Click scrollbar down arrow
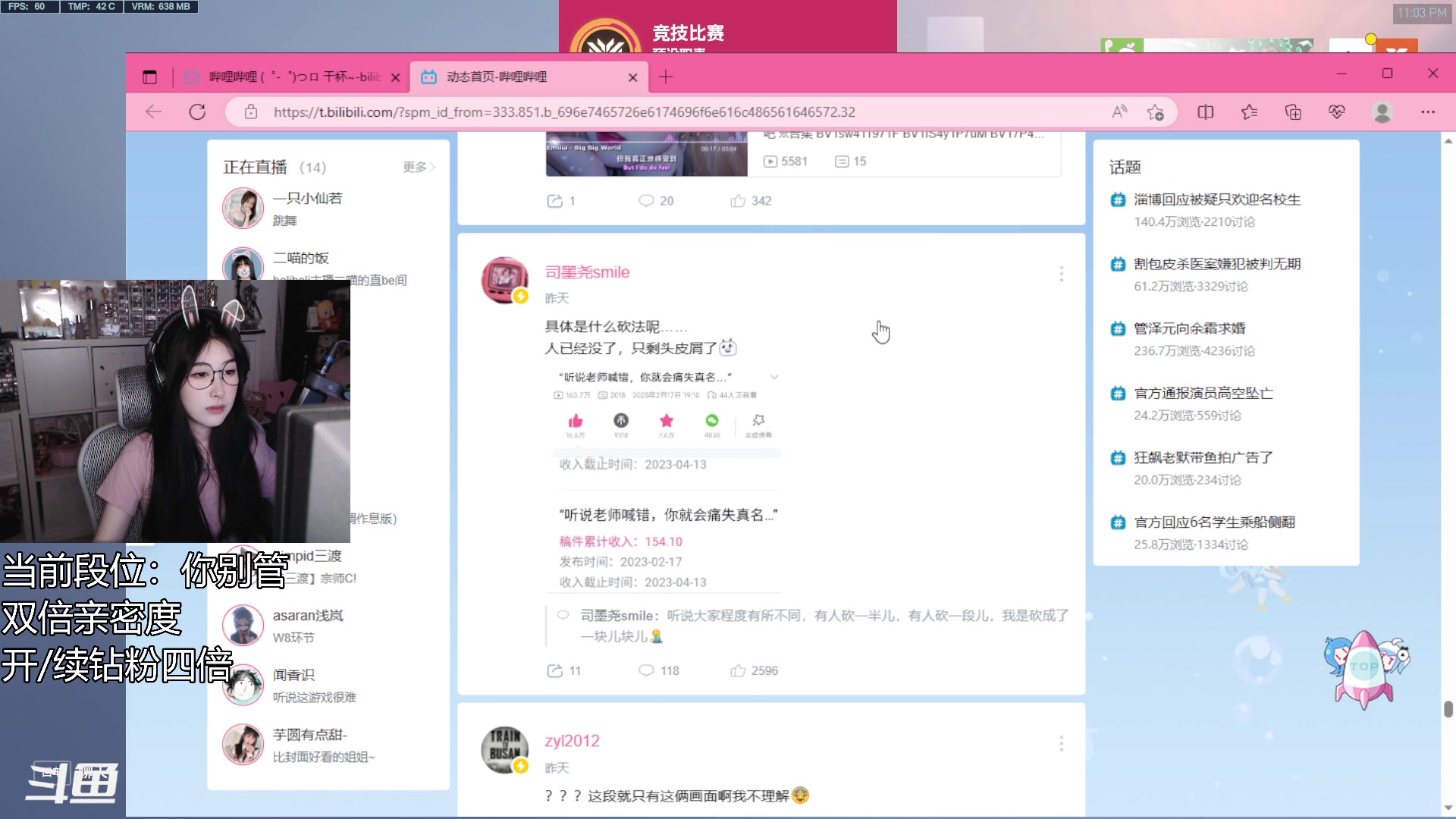 [1448, 808]
